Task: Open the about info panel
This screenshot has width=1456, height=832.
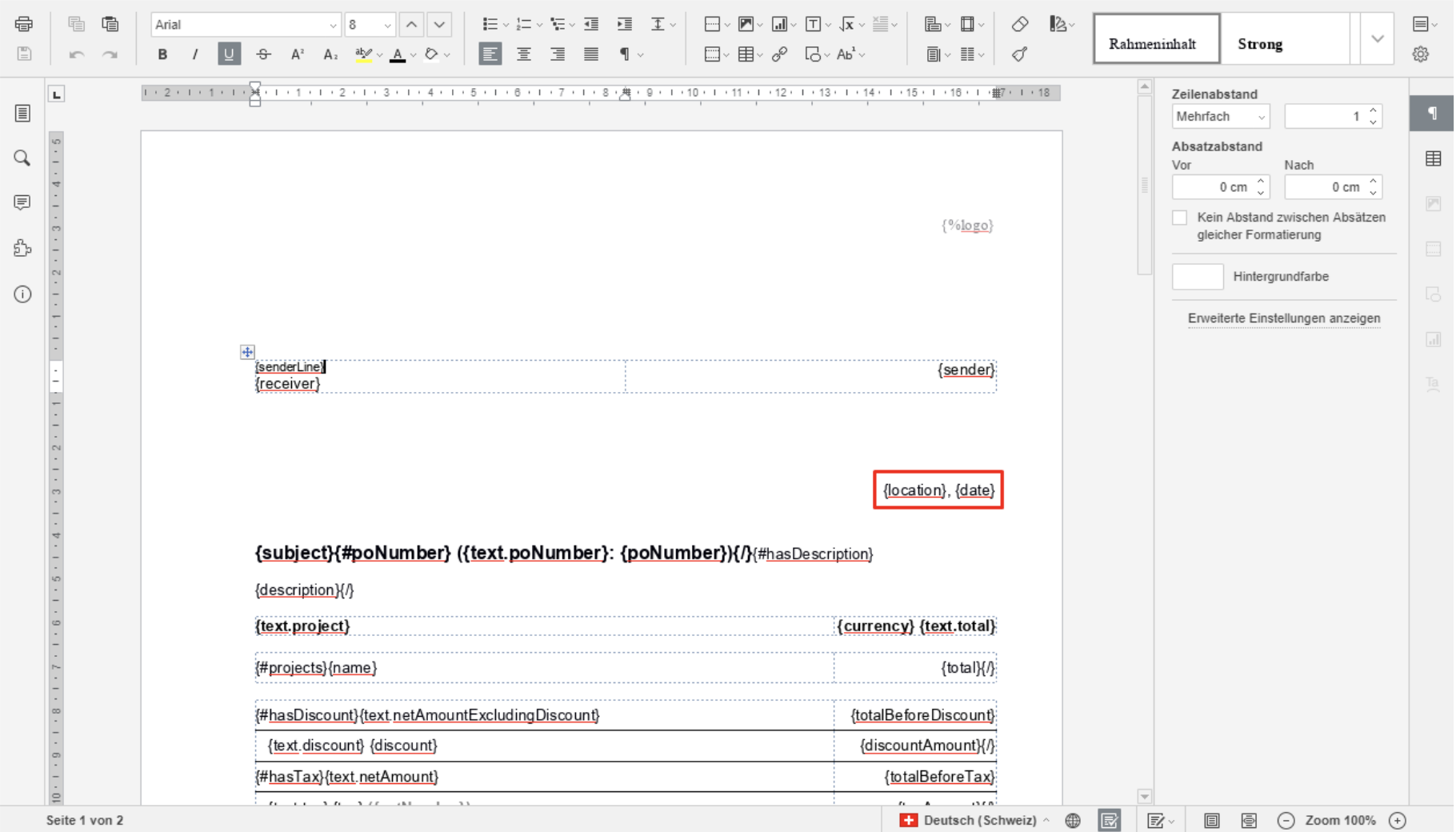Action: pyautogui.click(x=22, y=294)
